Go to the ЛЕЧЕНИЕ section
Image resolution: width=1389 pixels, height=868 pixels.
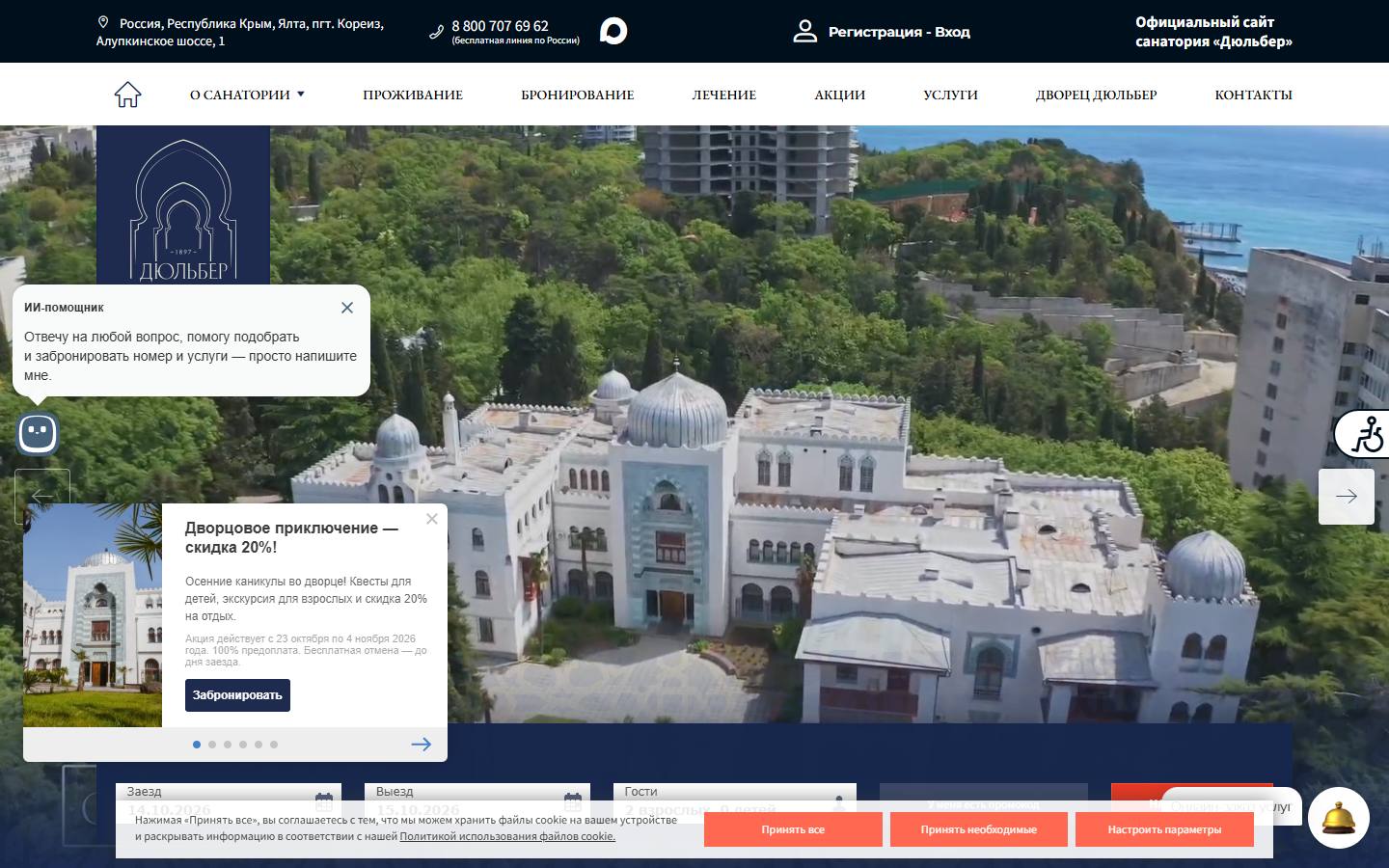tap(724, 95)
